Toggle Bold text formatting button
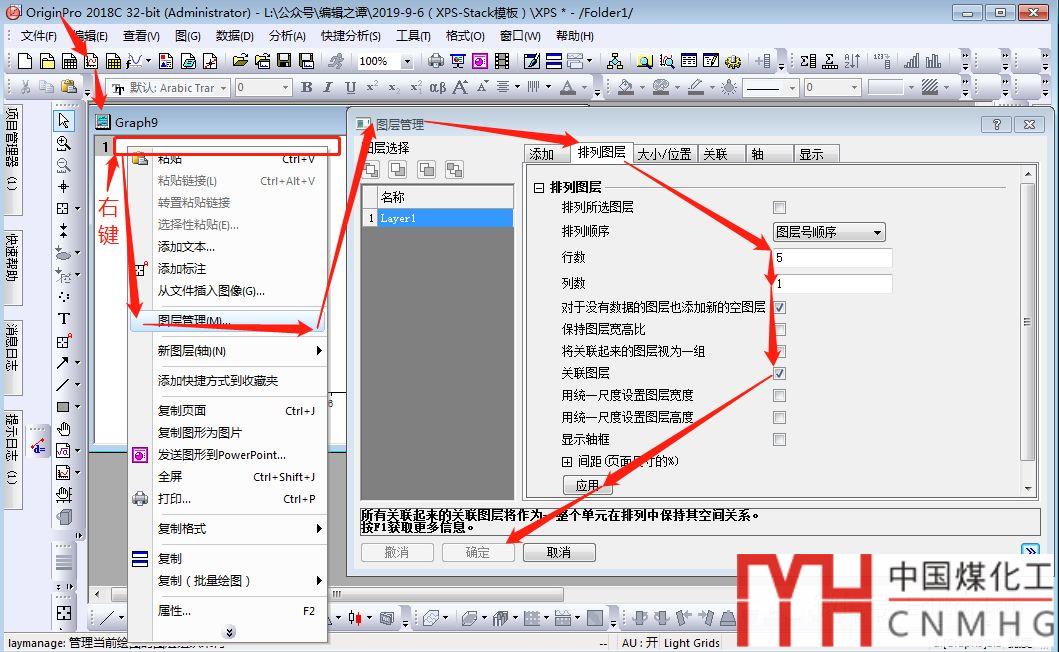Image resolution: width=1059 pixels, height=652 pixels. pos(307,88)
